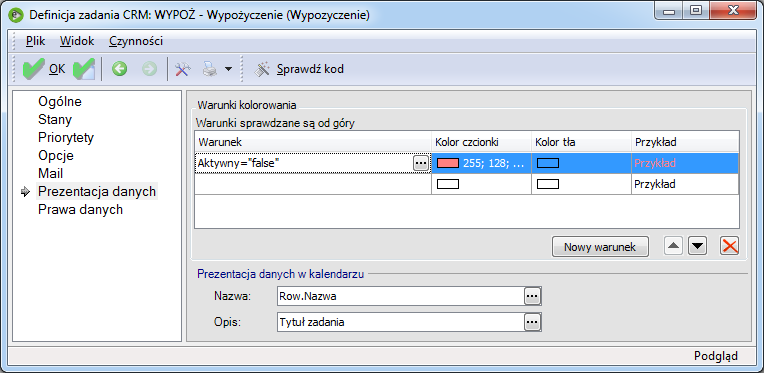
Task: Click the black Przykład sample in second row
Action: (x=655, y=185)
